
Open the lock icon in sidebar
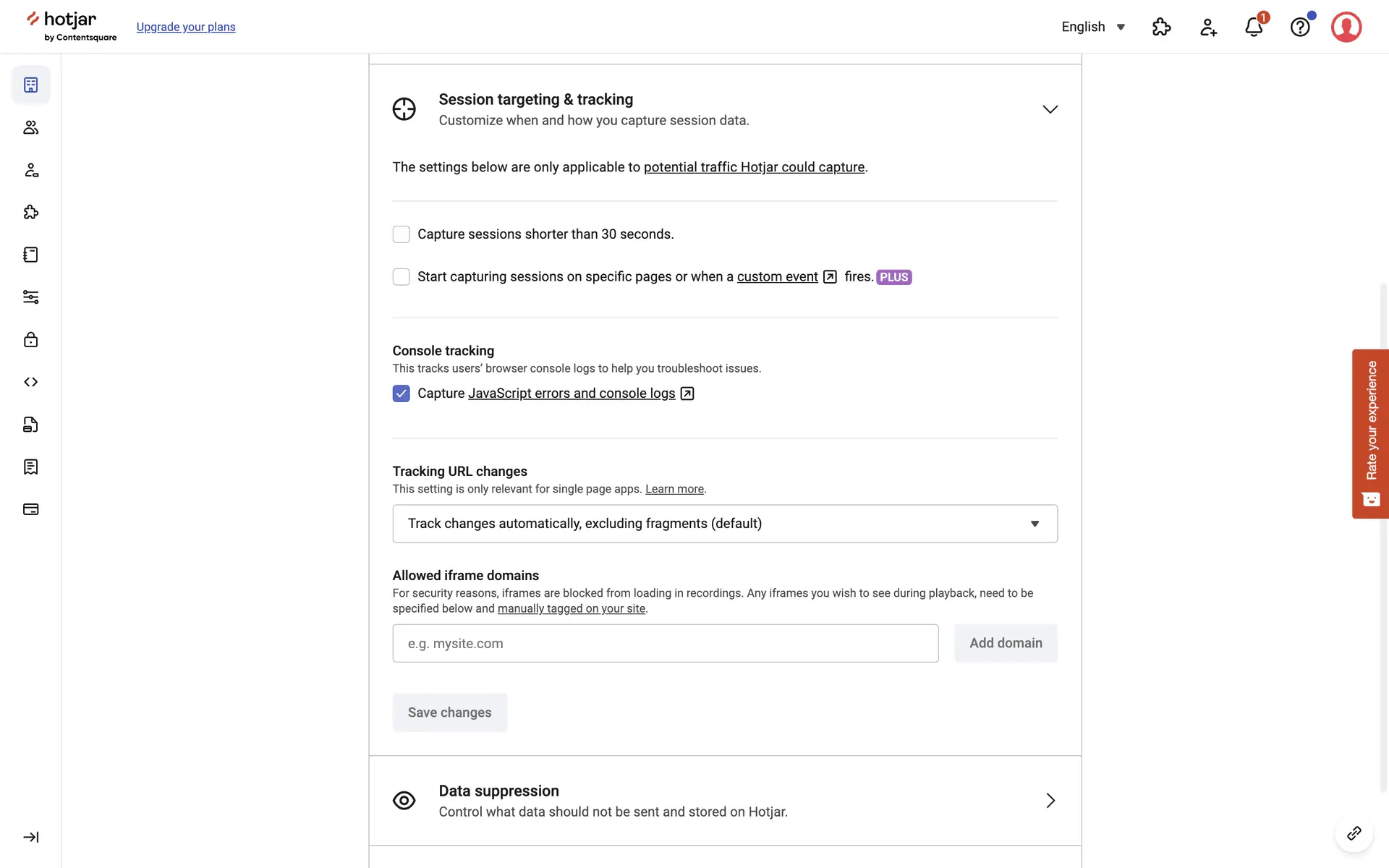30,339
